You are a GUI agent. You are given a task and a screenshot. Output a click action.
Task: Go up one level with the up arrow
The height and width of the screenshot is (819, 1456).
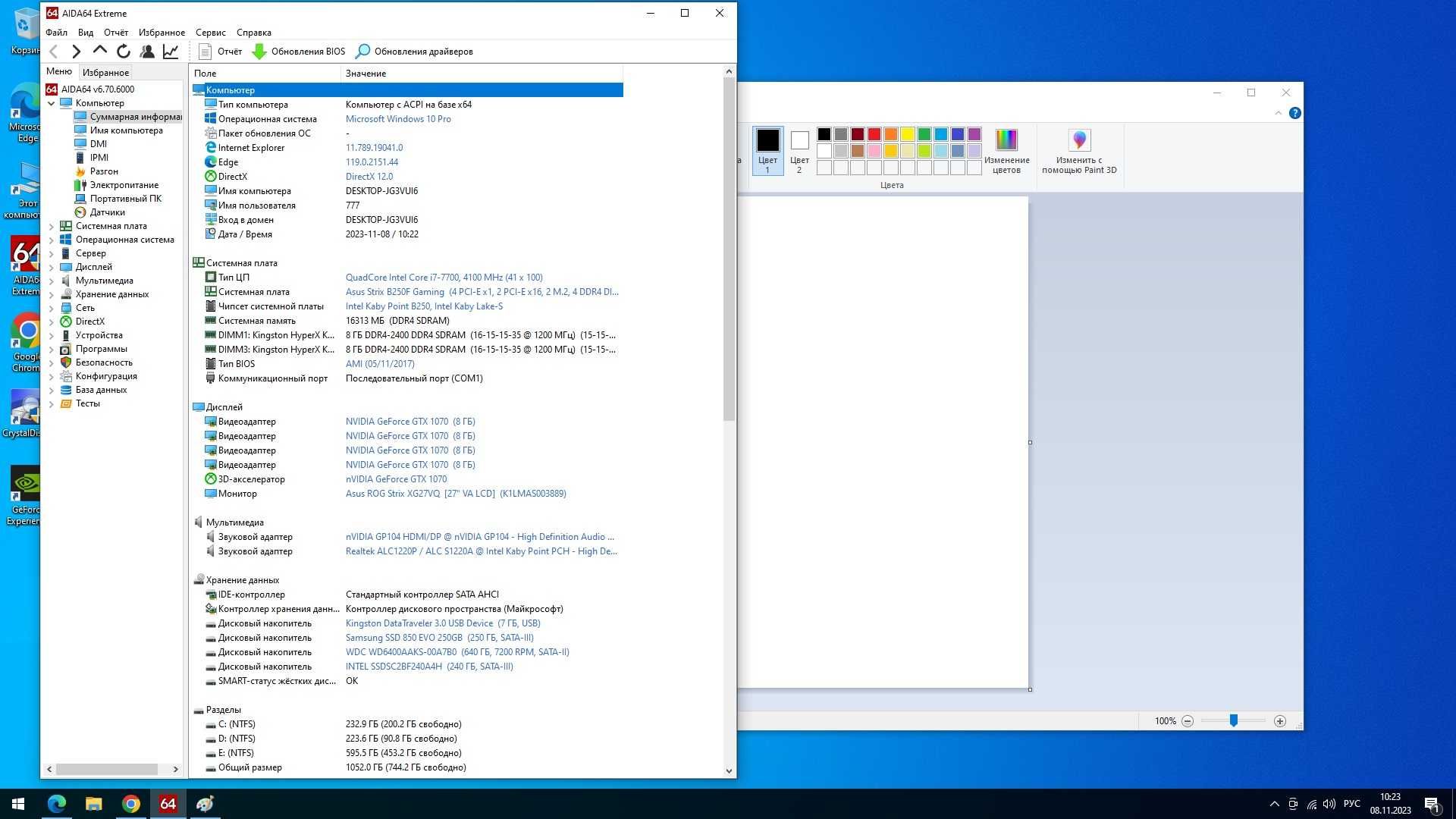click(99, 51)
